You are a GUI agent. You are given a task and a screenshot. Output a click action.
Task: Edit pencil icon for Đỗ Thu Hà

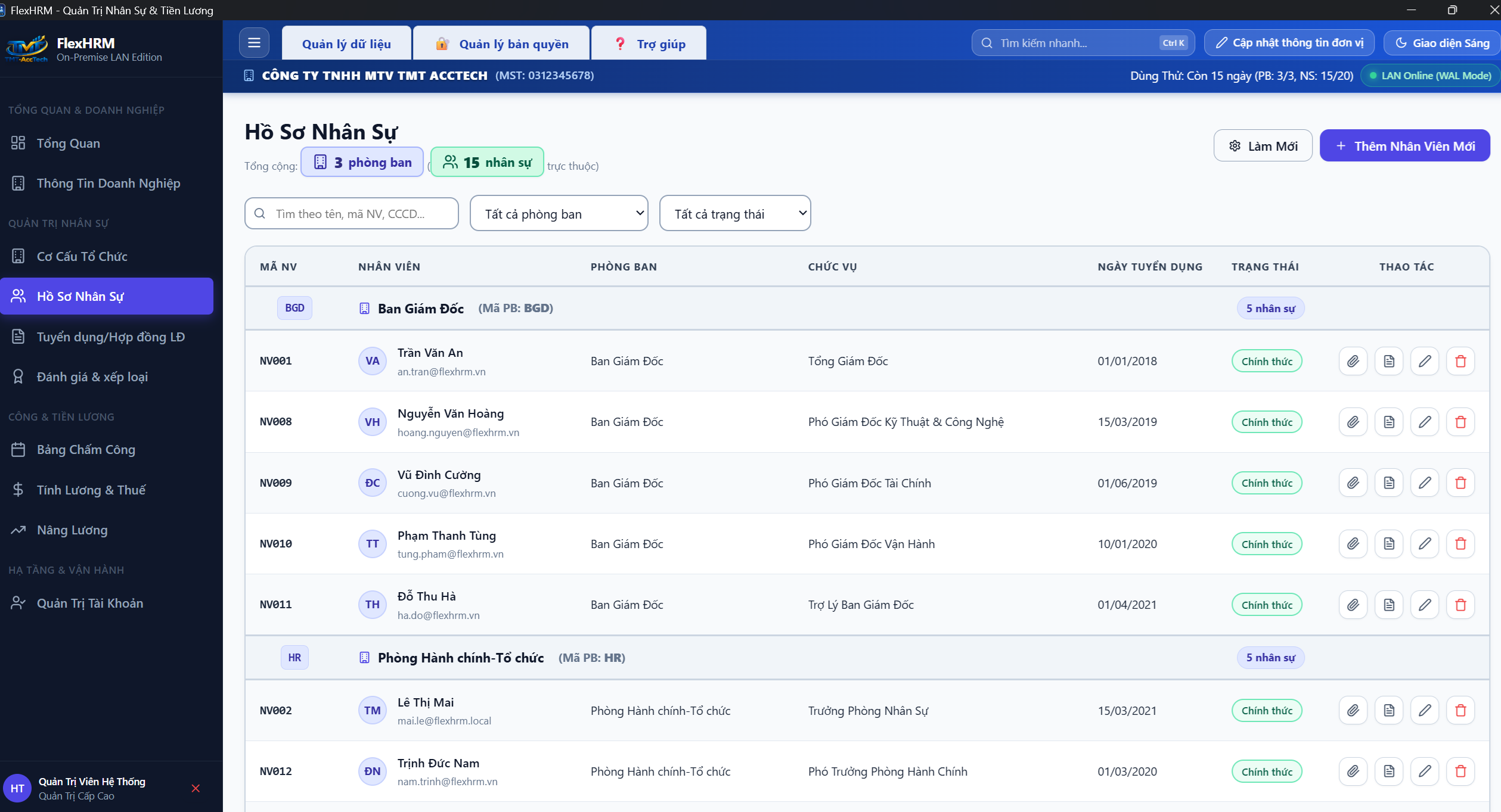1425,605
